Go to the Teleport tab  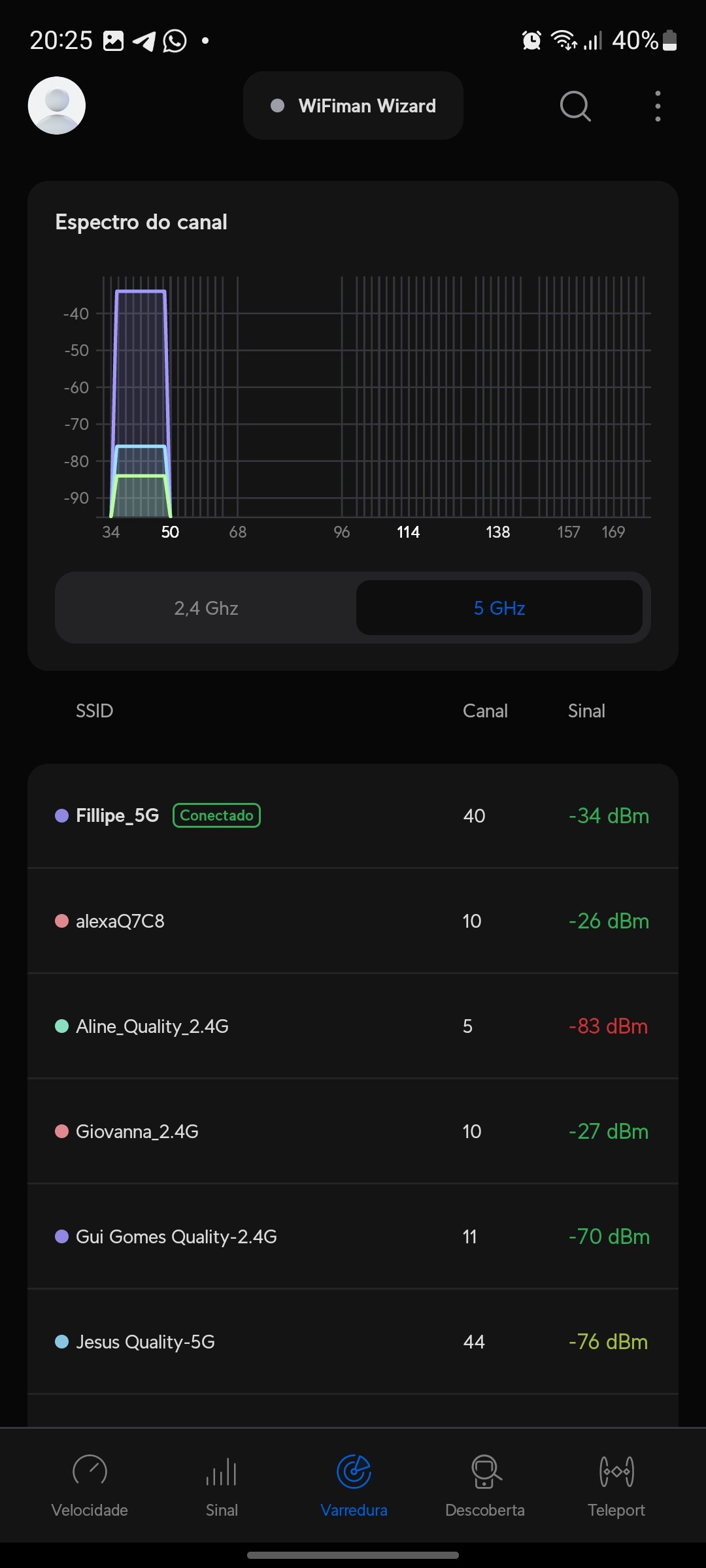click(616, 1484)
